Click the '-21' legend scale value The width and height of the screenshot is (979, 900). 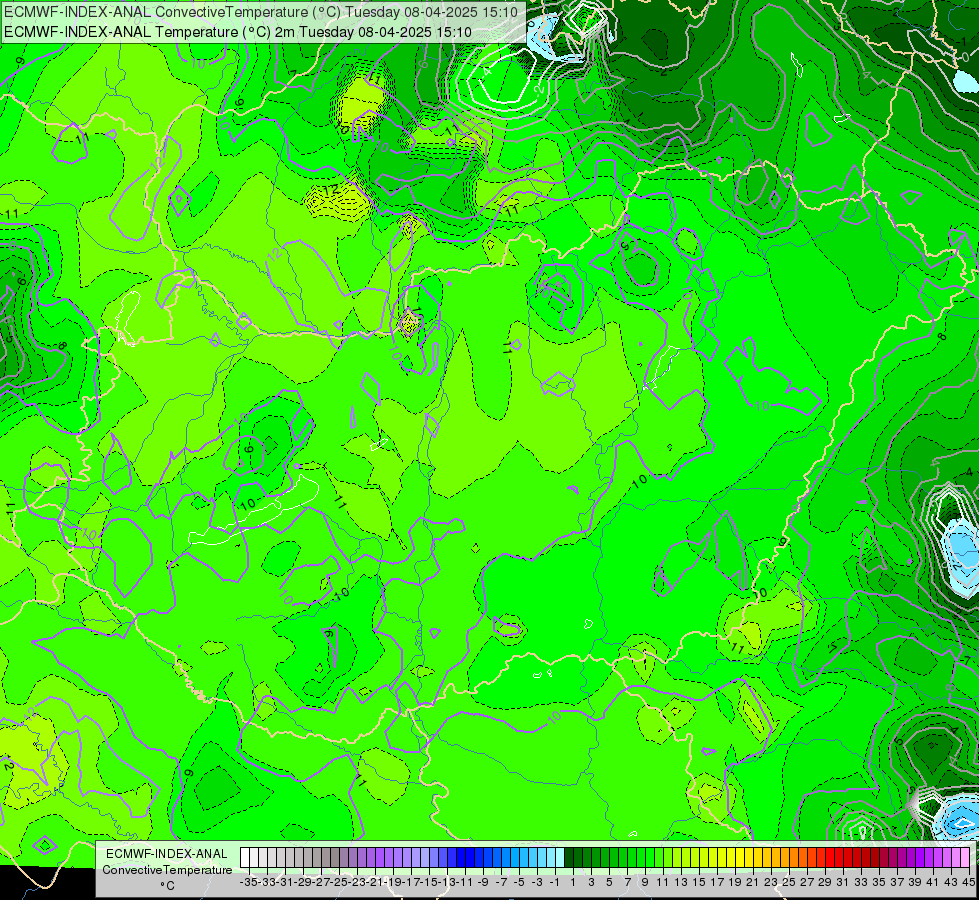[x=375, y=882]
